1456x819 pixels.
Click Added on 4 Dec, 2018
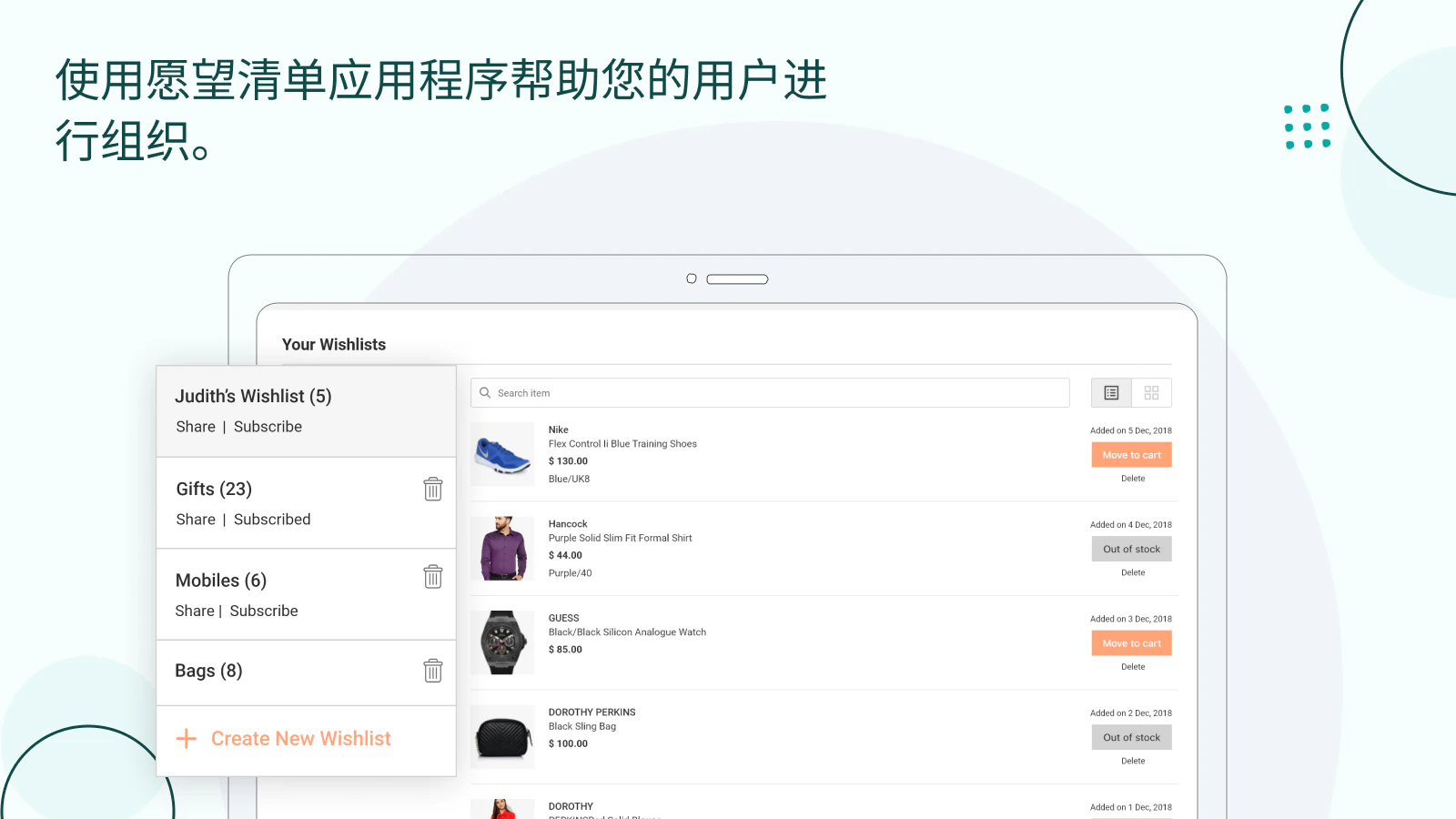(1131, 525)
